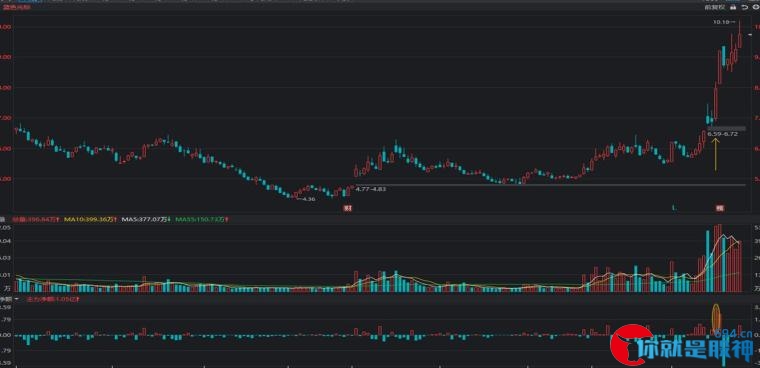Viewport: 760px width, 368px height.
Task: Click the red 财 marker below the candlesticks
Action: point(347,208)
